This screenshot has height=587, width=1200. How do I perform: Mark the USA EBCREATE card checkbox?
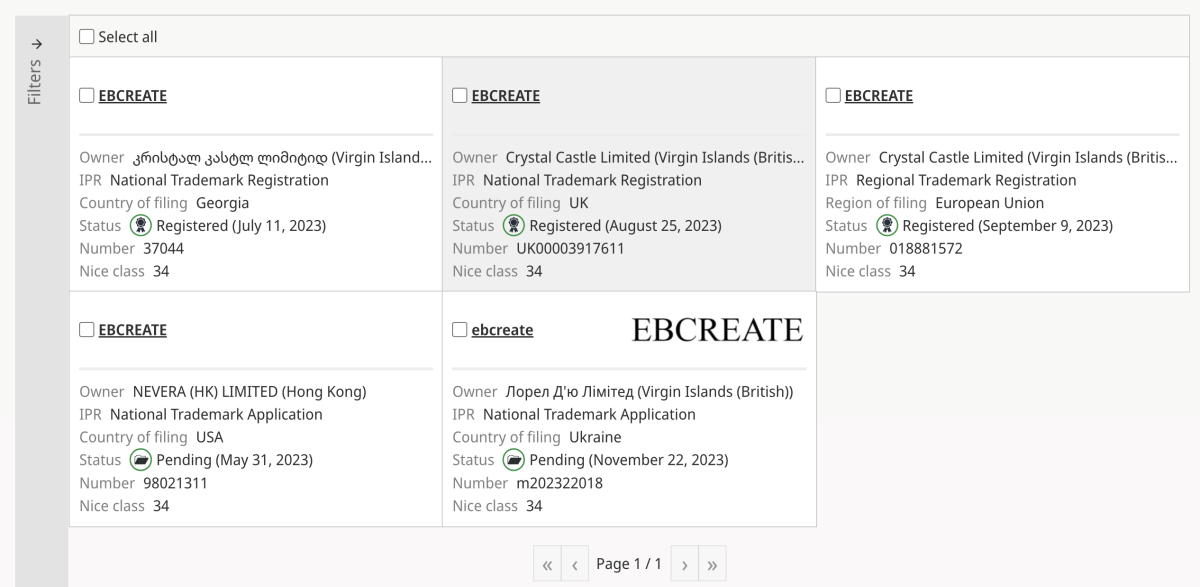click(87, 330)
